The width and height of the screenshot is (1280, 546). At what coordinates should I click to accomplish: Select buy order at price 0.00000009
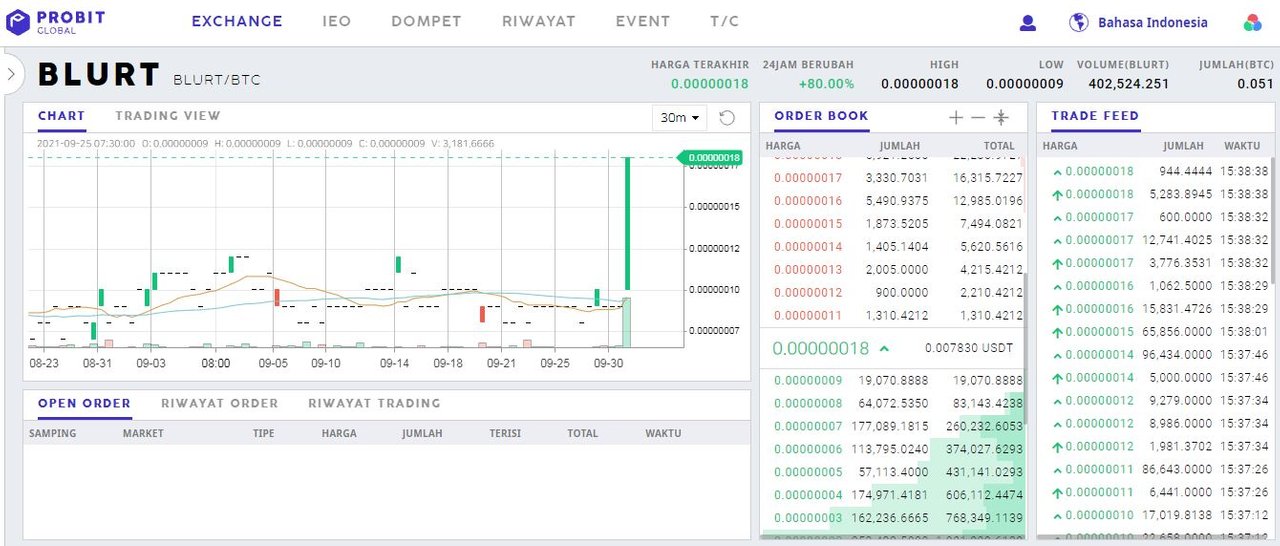[892, 381]
